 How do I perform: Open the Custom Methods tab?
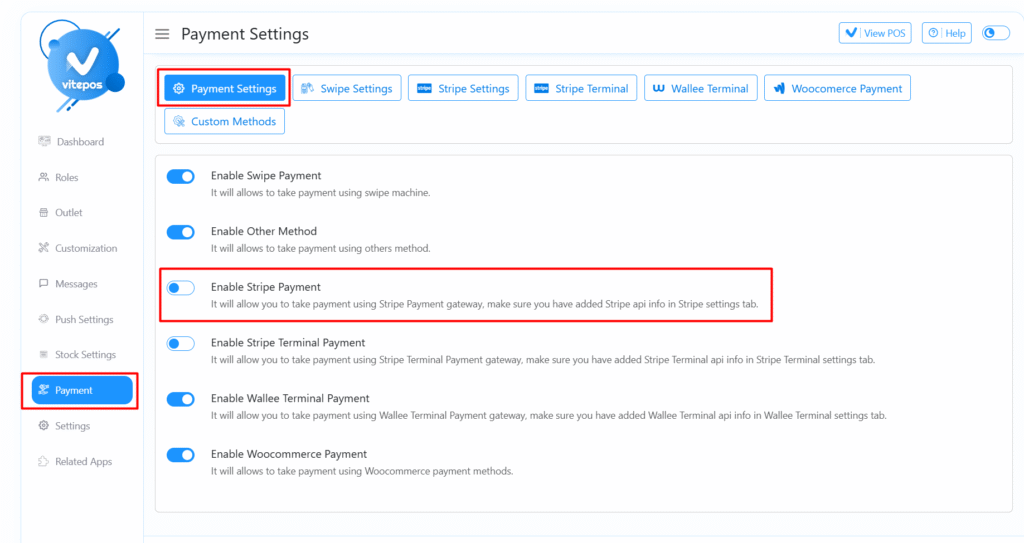point(225,121)
